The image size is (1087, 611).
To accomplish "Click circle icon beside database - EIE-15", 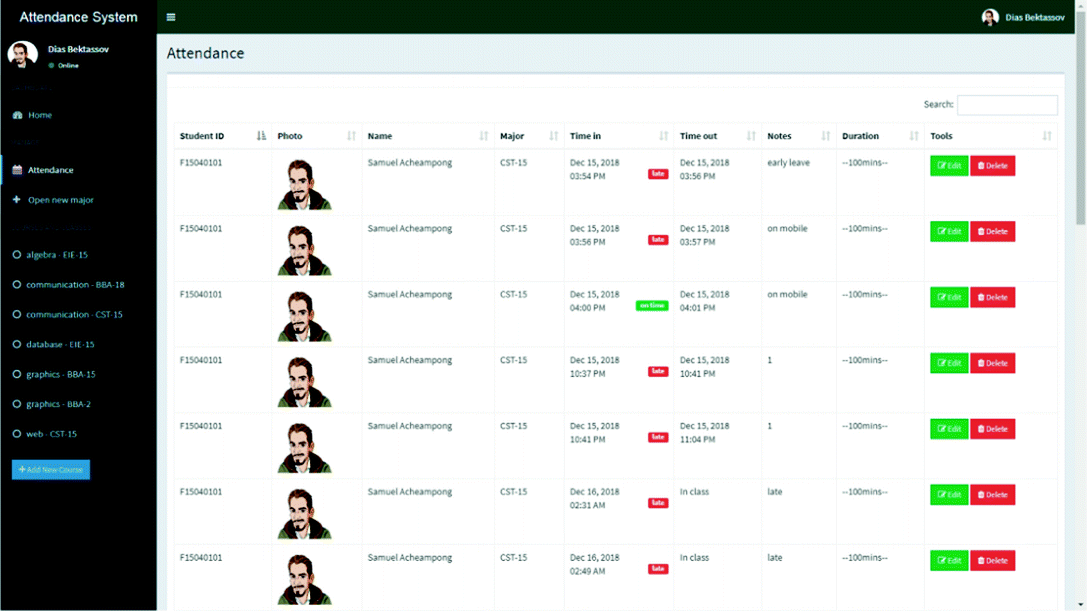I will (17, 344).
